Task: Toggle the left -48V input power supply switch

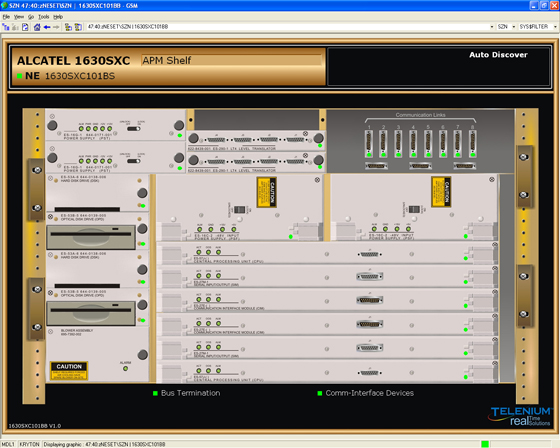Action: click(x=239, y=209)
